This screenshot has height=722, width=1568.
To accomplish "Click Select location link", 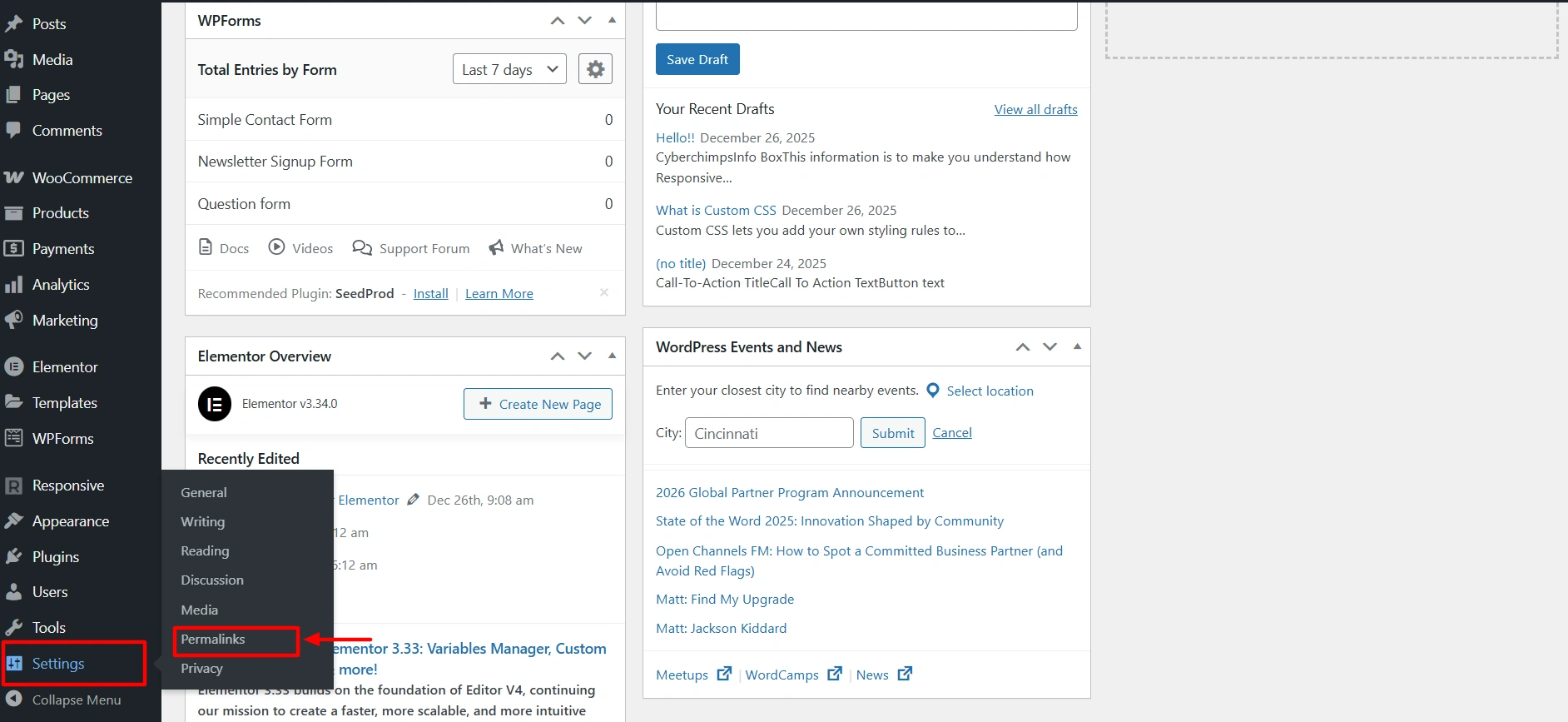I will click(x=990, y=391).
